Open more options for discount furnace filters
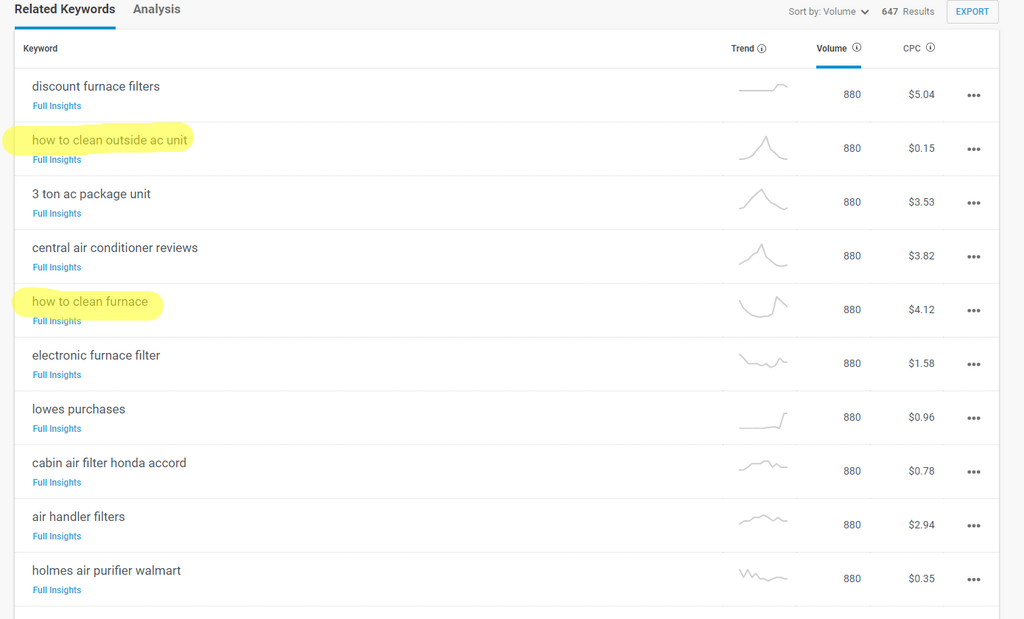Image resolution: width=1024 pixels, height=619 pixels. [x=973, y=95]
